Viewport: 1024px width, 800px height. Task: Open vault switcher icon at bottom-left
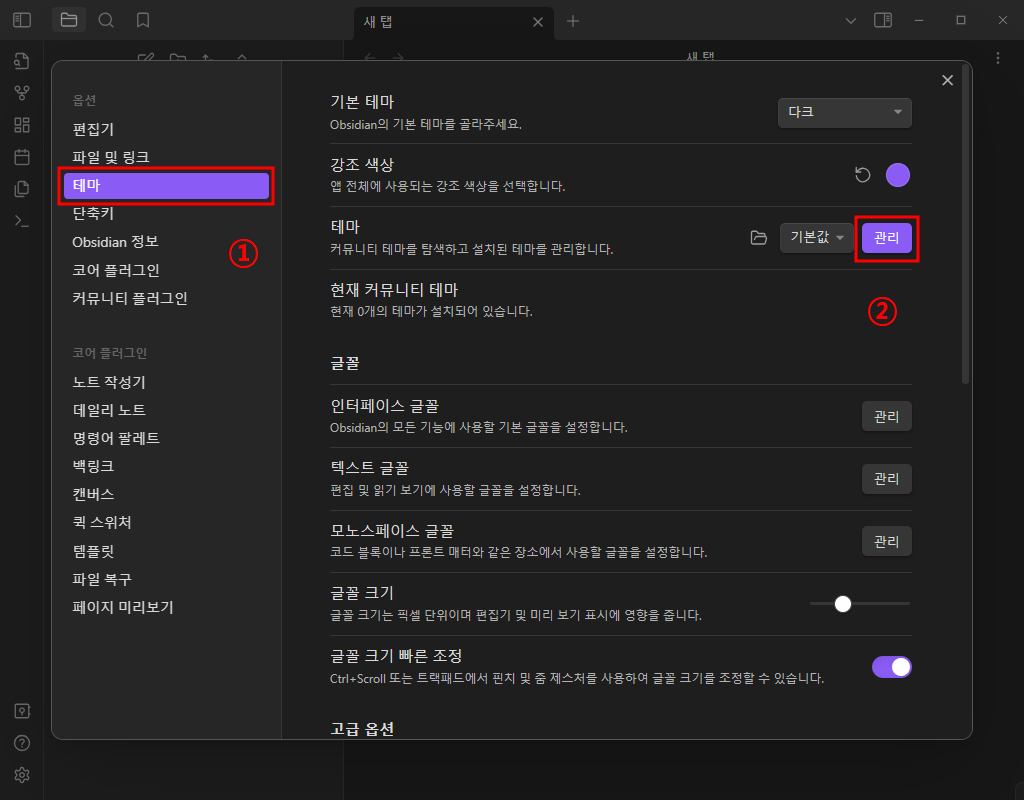point(22,711)
